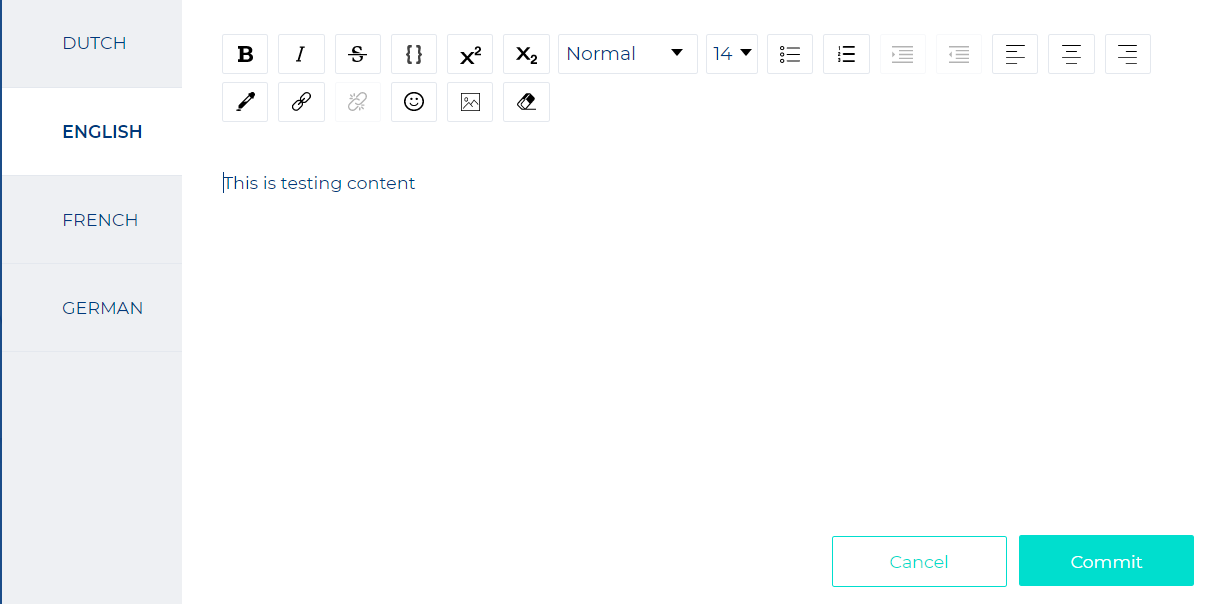Open the text color picker

coord(245,102)
